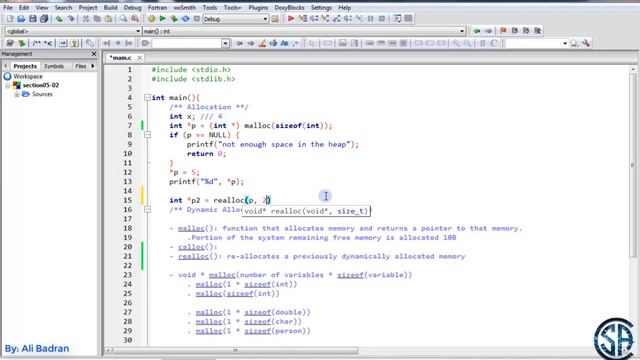Open the Debug build target dropdown

point(265,19)
